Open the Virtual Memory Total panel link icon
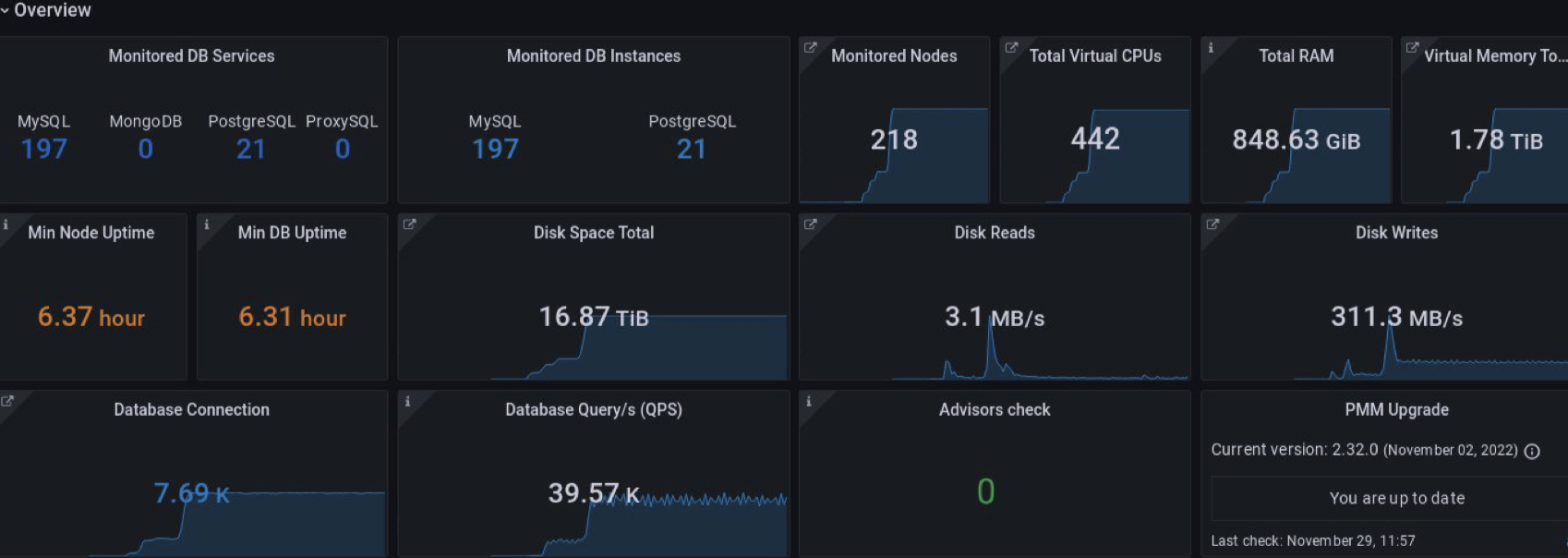The image size is (1568, 558). tap(1412, 48)
